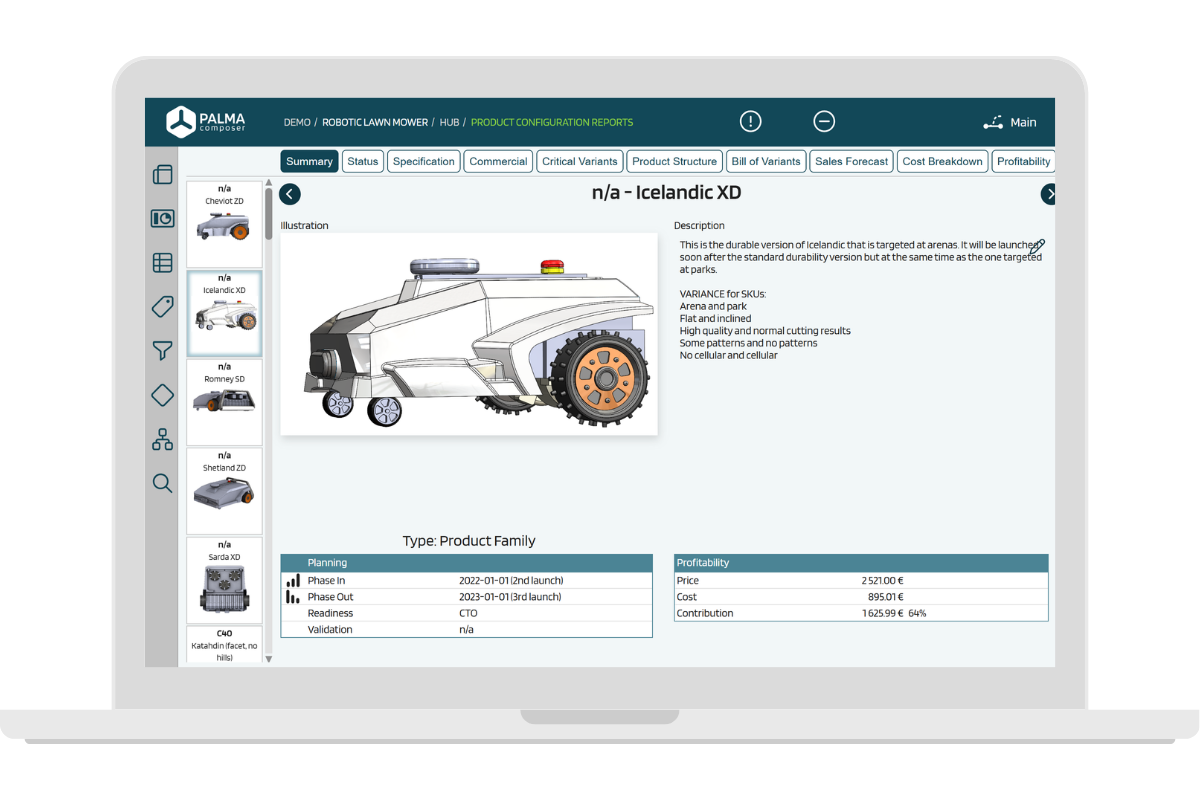Image resolution: width=1200 pixels, height=800 pixels.
Task: Edit description using the pencil icon
Action: click(1037, 246)
